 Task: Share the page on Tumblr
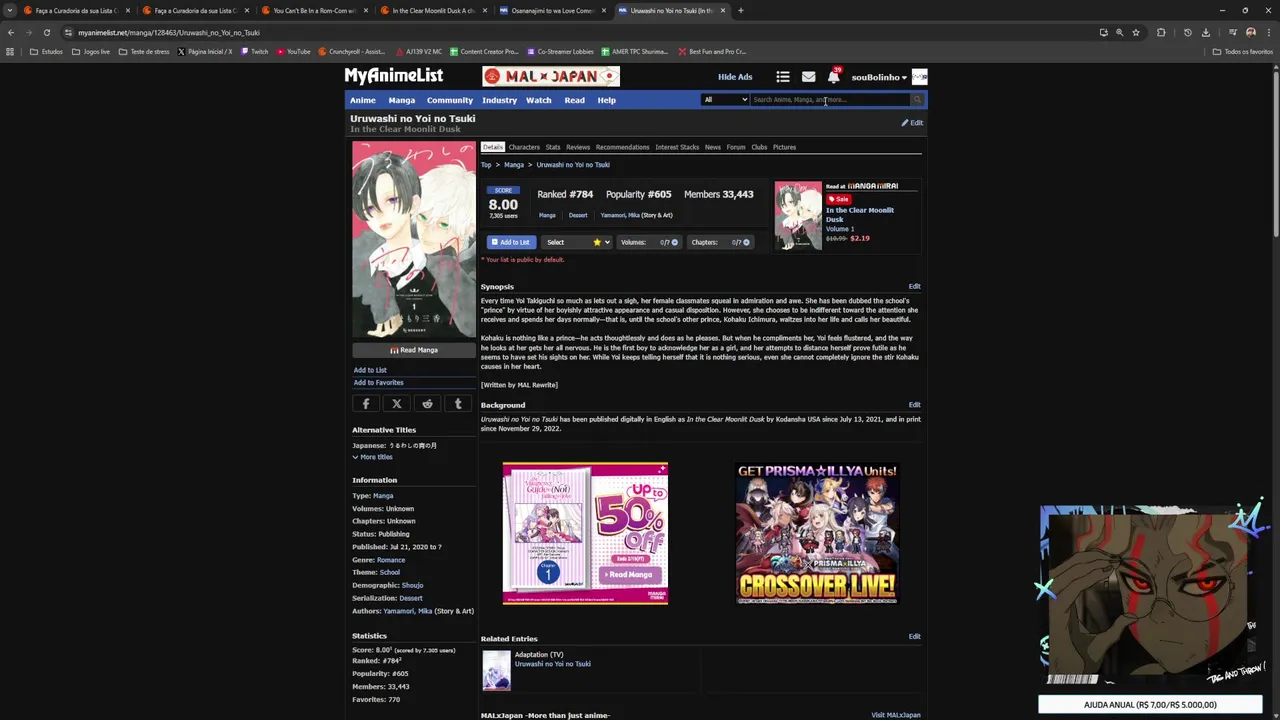[458, 404]
